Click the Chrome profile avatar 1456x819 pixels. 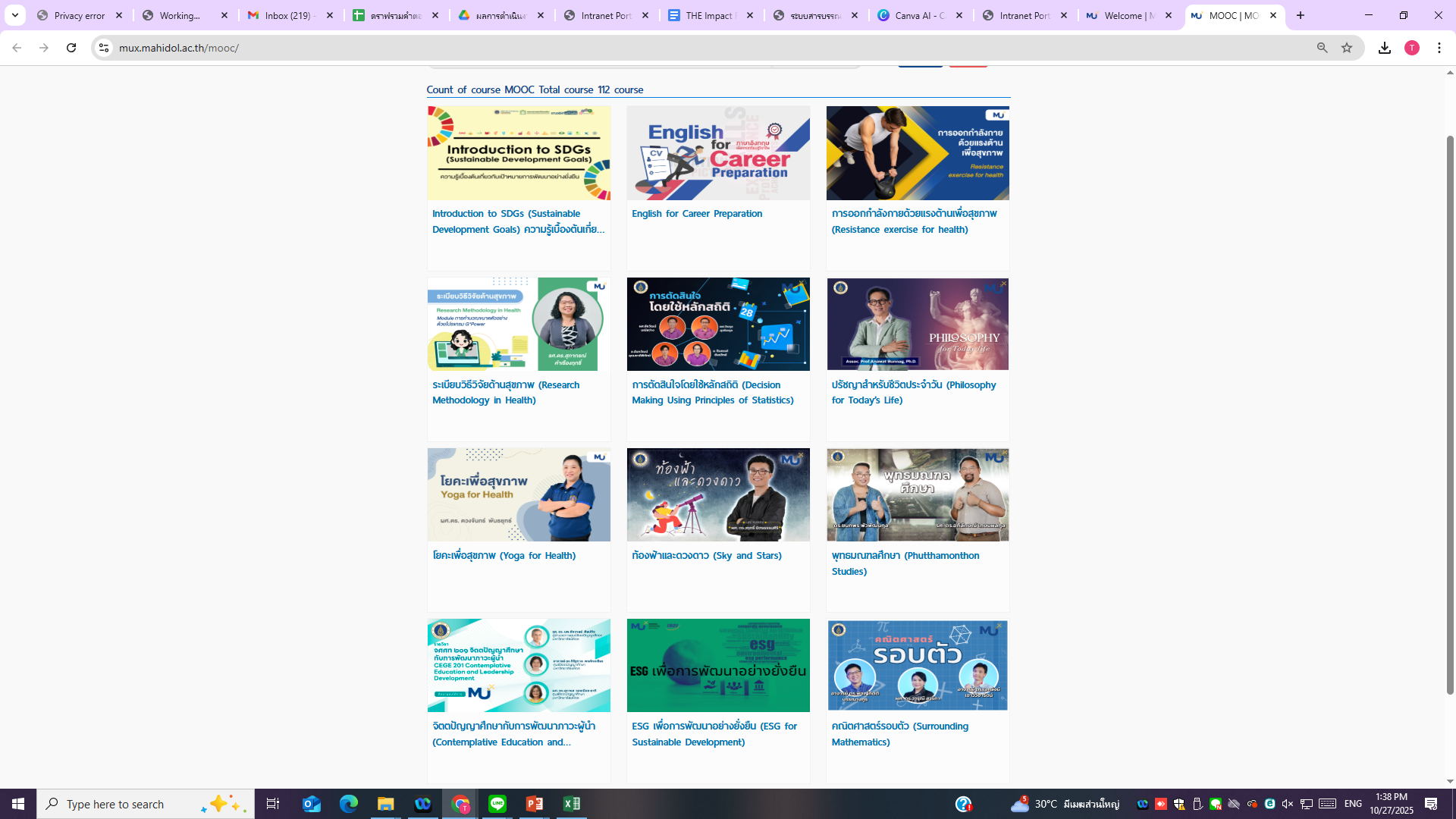pyautogui.click(x=1411, y=48)
